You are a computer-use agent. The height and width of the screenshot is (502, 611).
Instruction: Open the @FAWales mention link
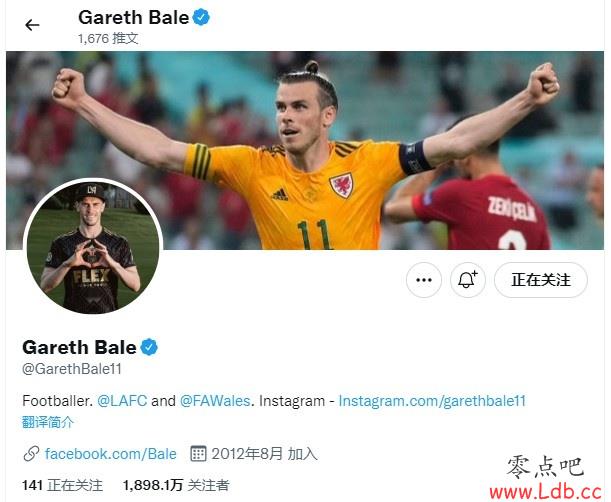(x=215, y=401)
